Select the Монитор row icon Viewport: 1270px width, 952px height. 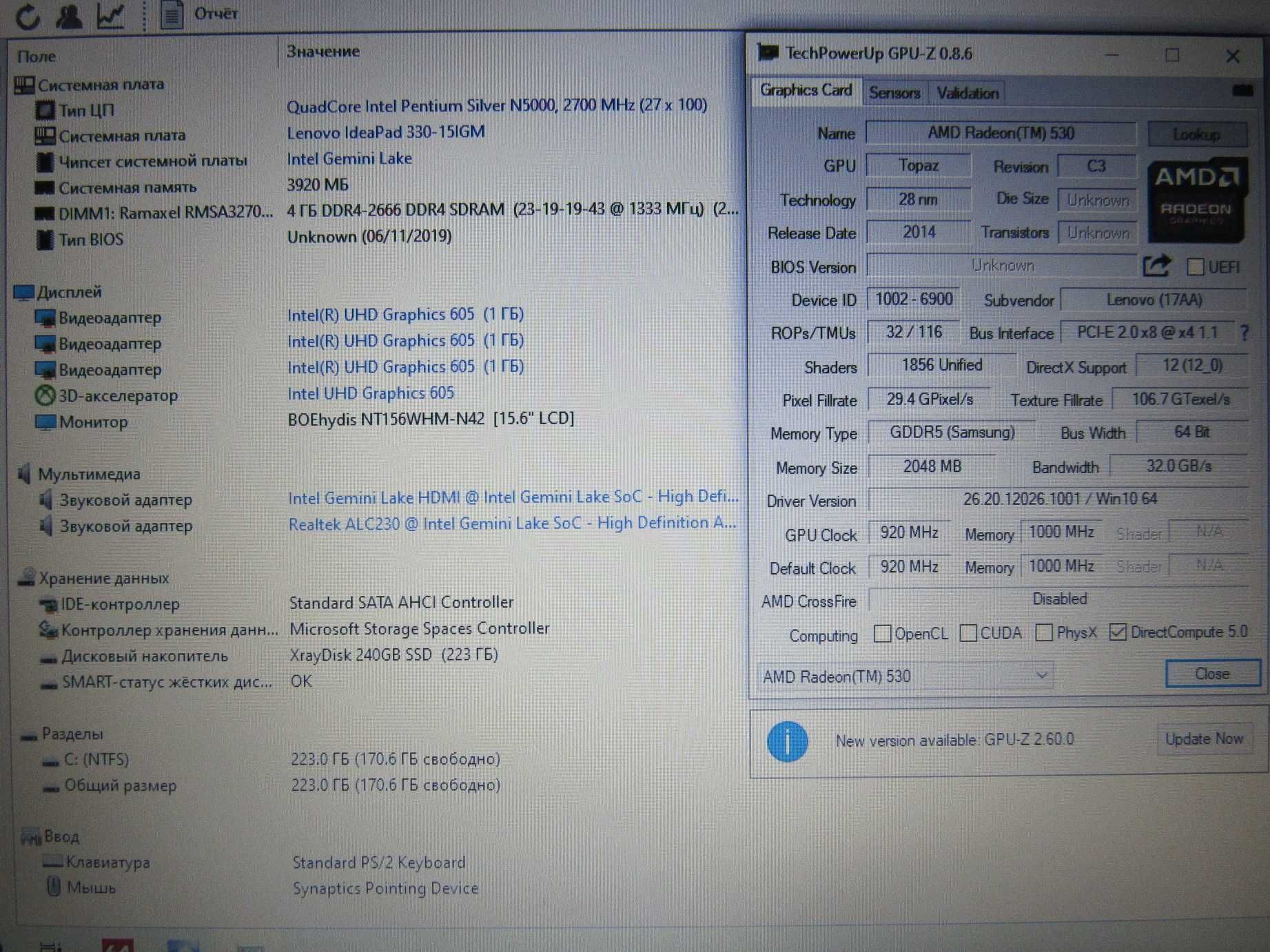click(x=45, y=422)
